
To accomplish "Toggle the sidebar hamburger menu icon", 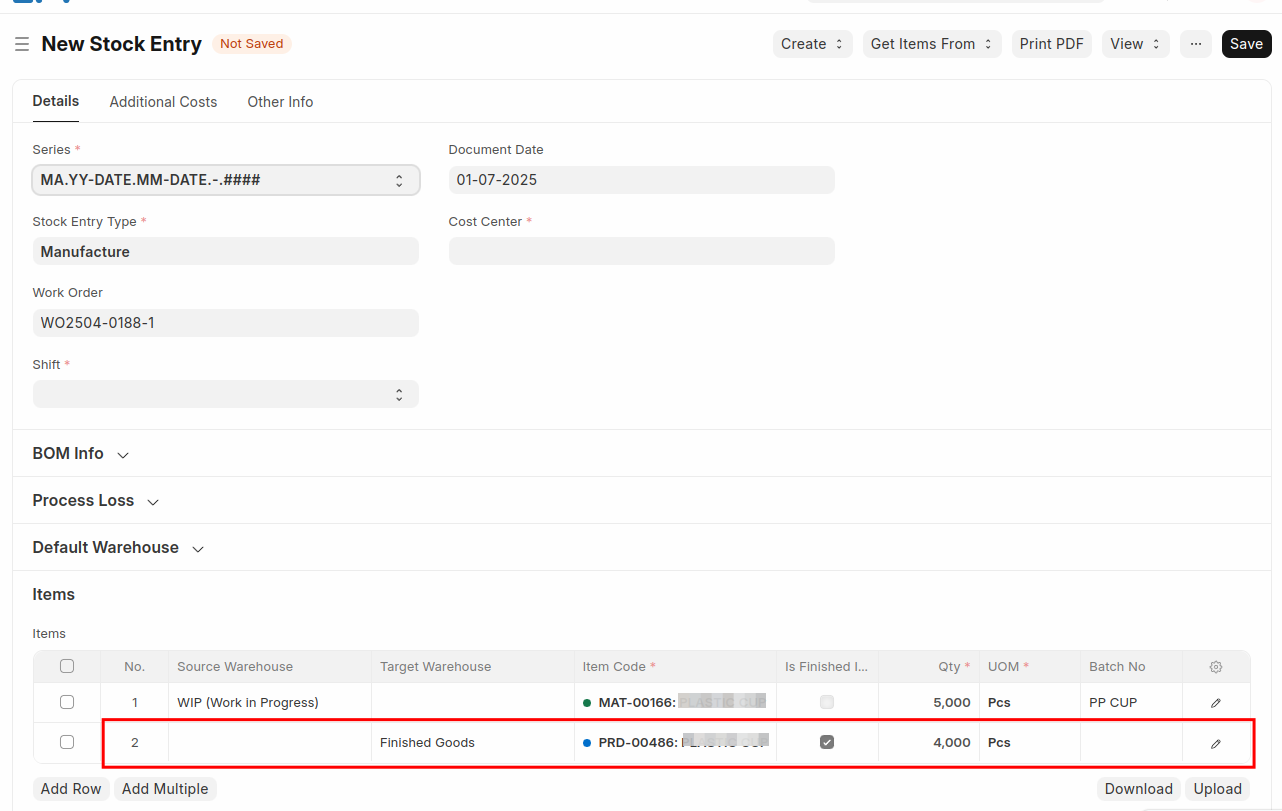I will point(22,44).
